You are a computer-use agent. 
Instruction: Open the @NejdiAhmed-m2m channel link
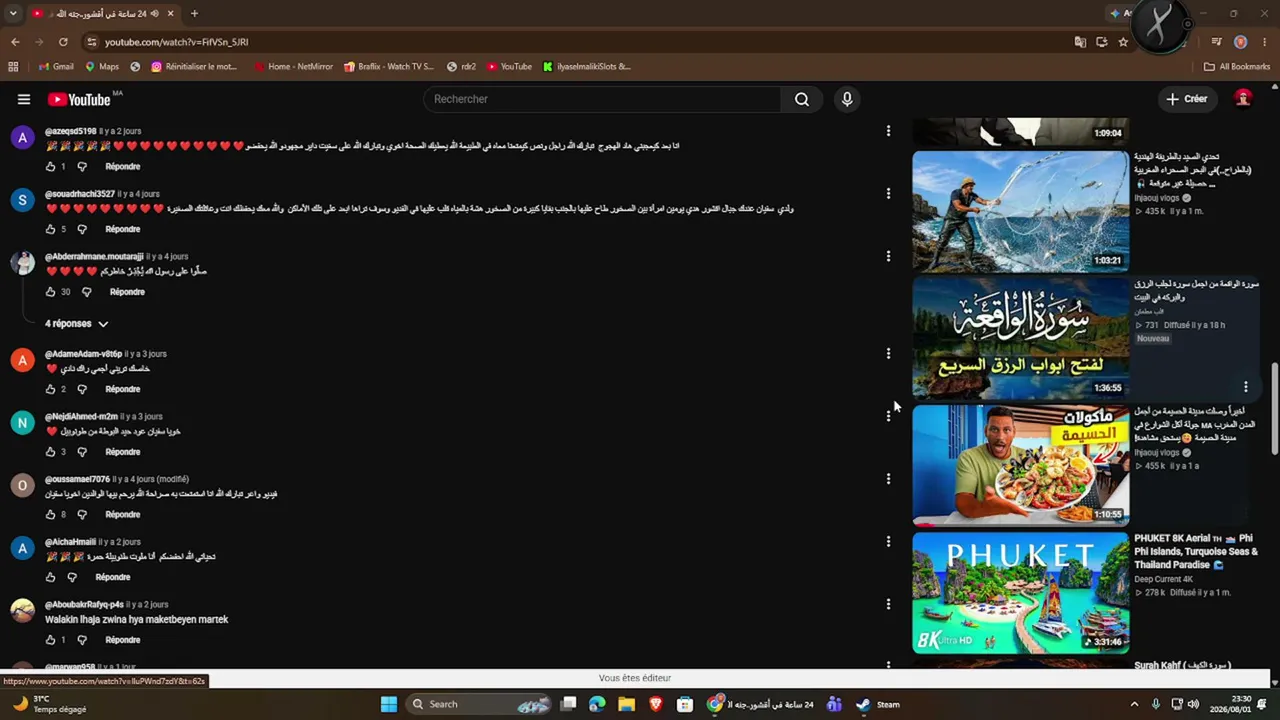[x=81, y=417]
